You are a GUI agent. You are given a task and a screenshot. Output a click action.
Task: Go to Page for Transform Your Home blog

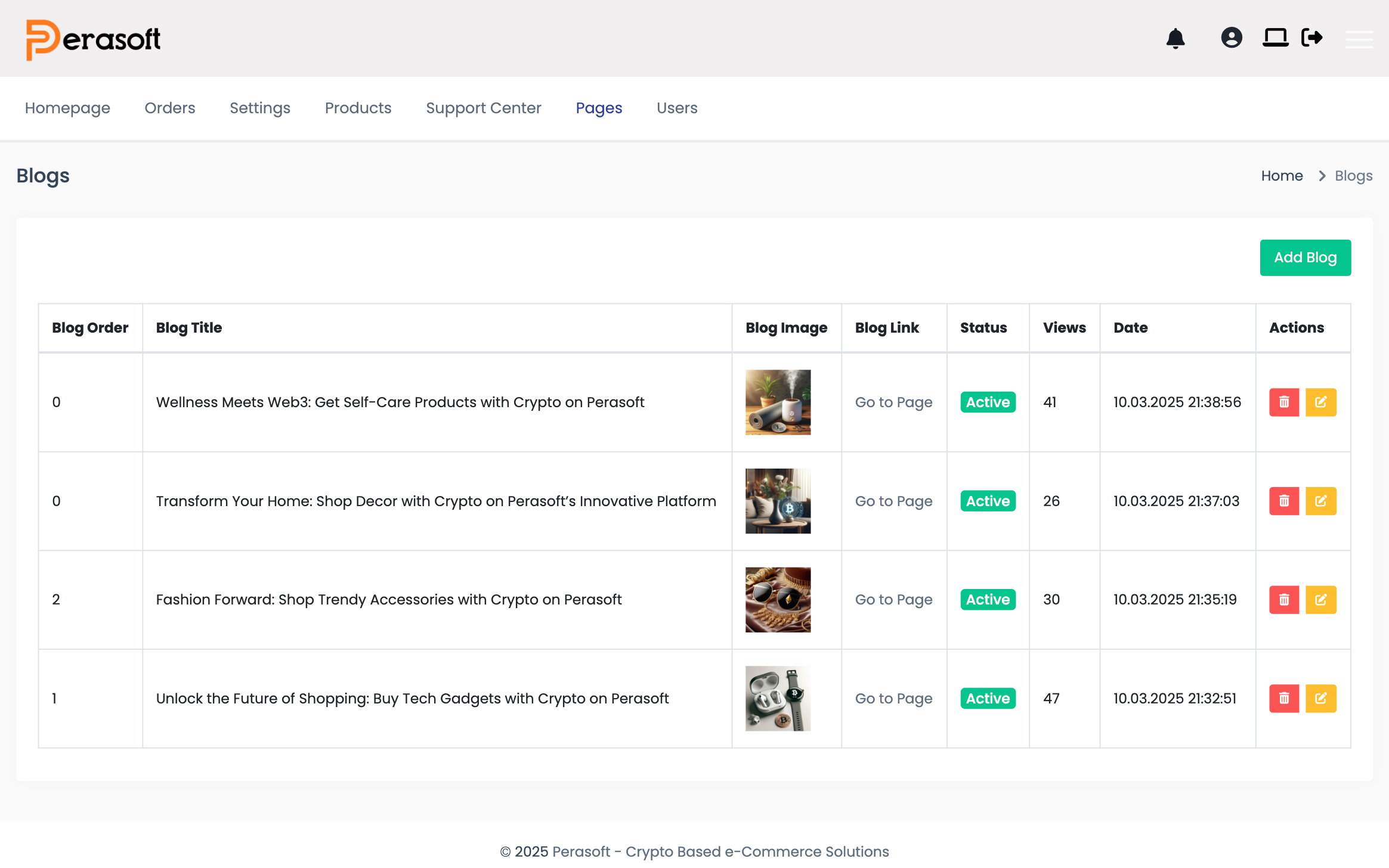pos(893,501)
